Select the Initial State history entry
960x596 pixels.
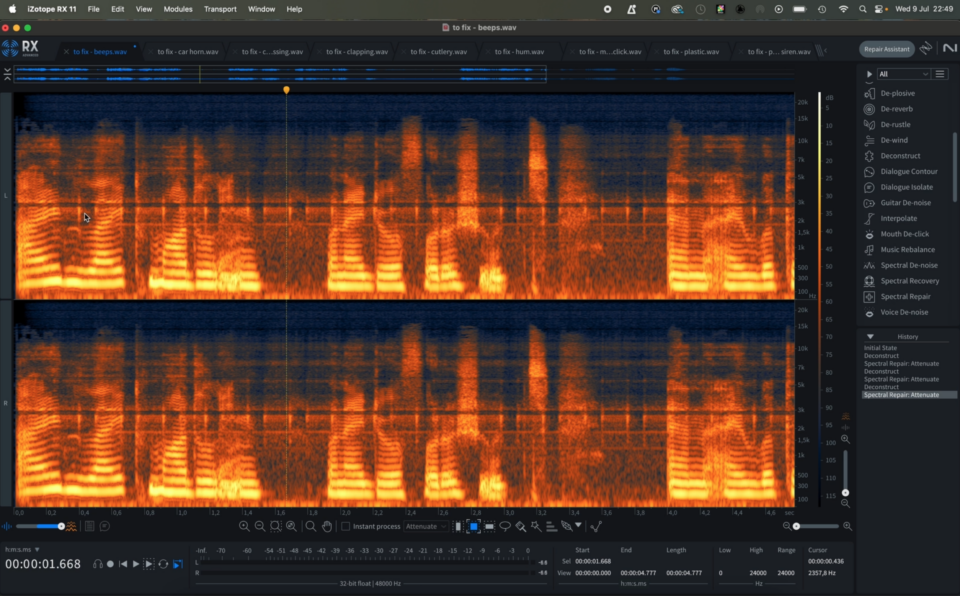point(881,348)
